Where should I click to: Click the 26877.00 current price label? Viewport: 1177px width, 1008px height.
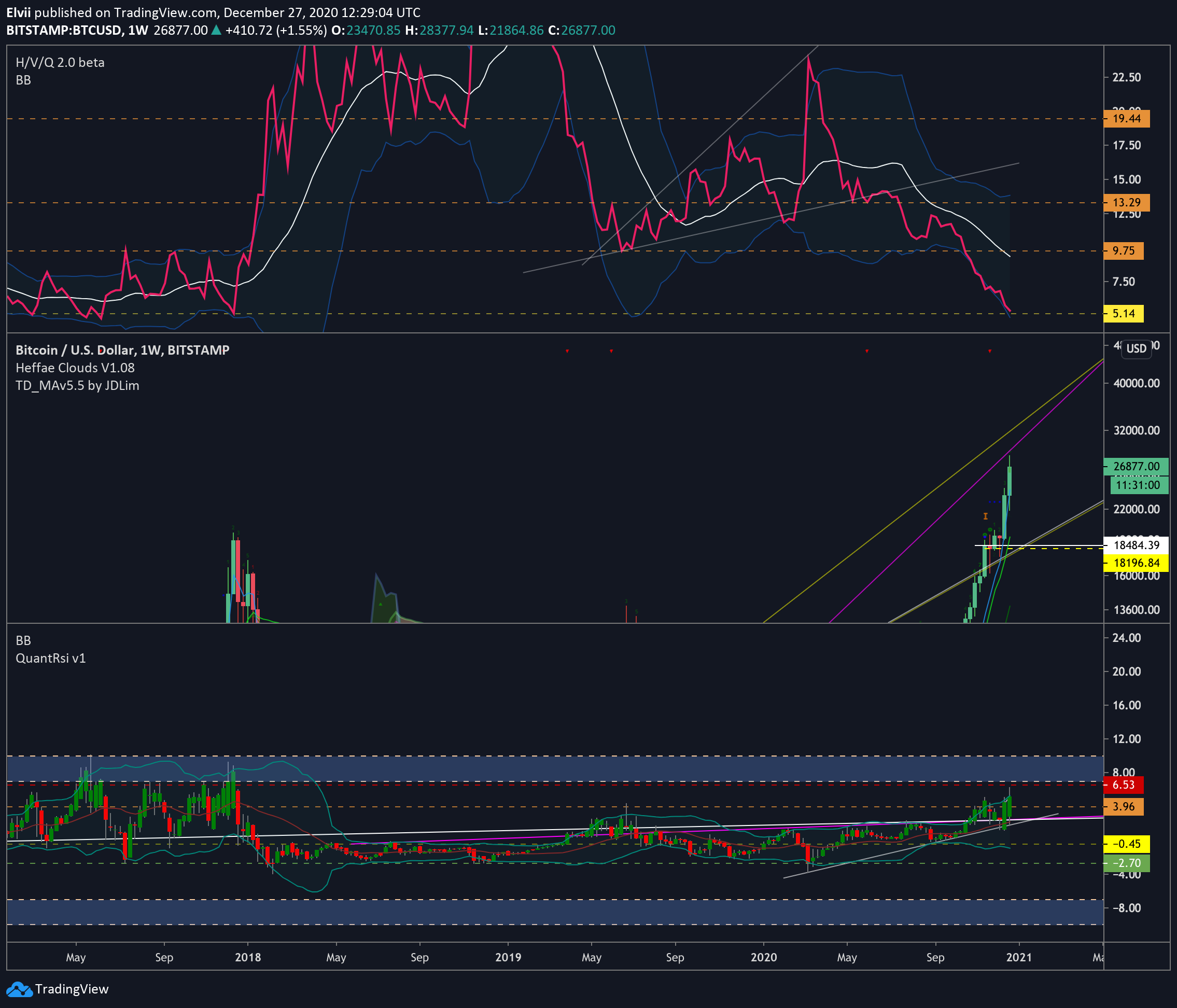point(1136,467)
